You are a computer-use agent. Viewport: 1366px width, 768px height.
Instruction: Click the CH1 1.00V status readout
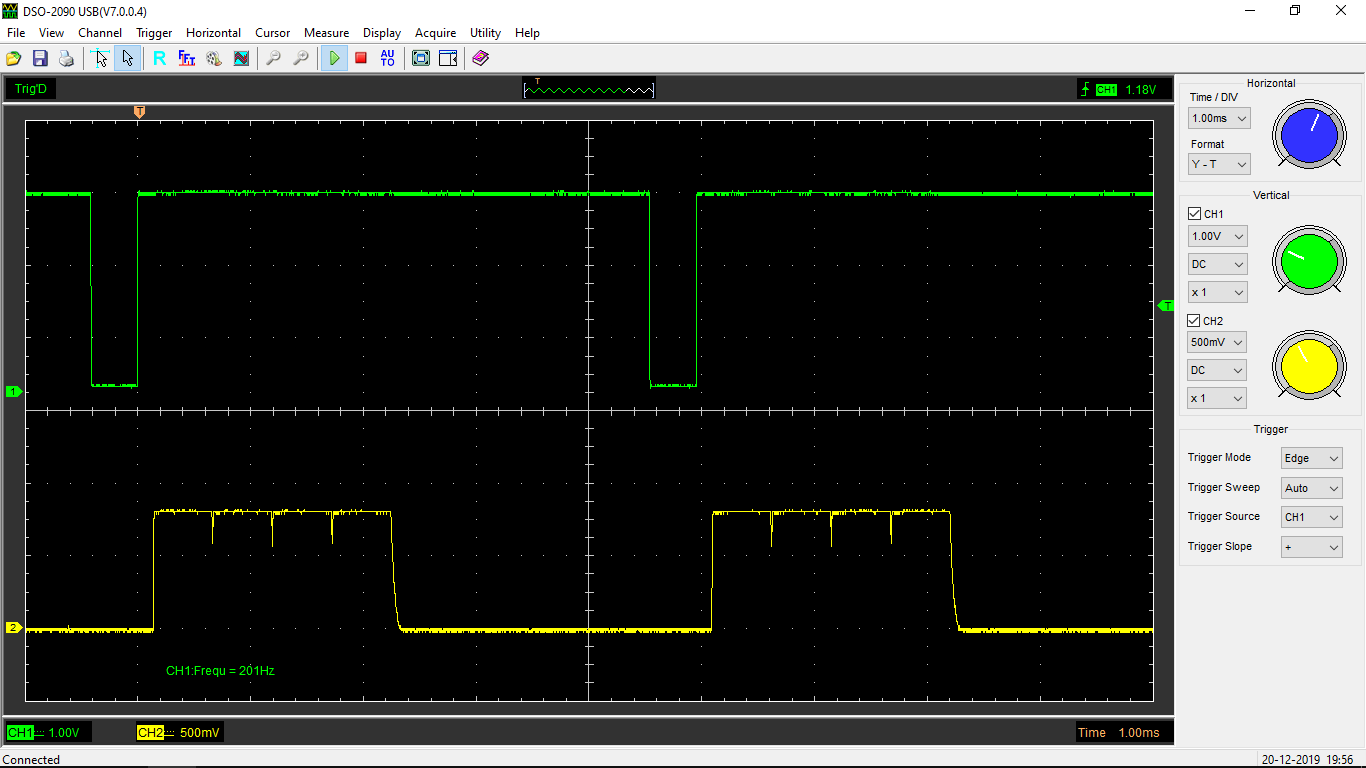pyautogui.click(x=48, y=732)
